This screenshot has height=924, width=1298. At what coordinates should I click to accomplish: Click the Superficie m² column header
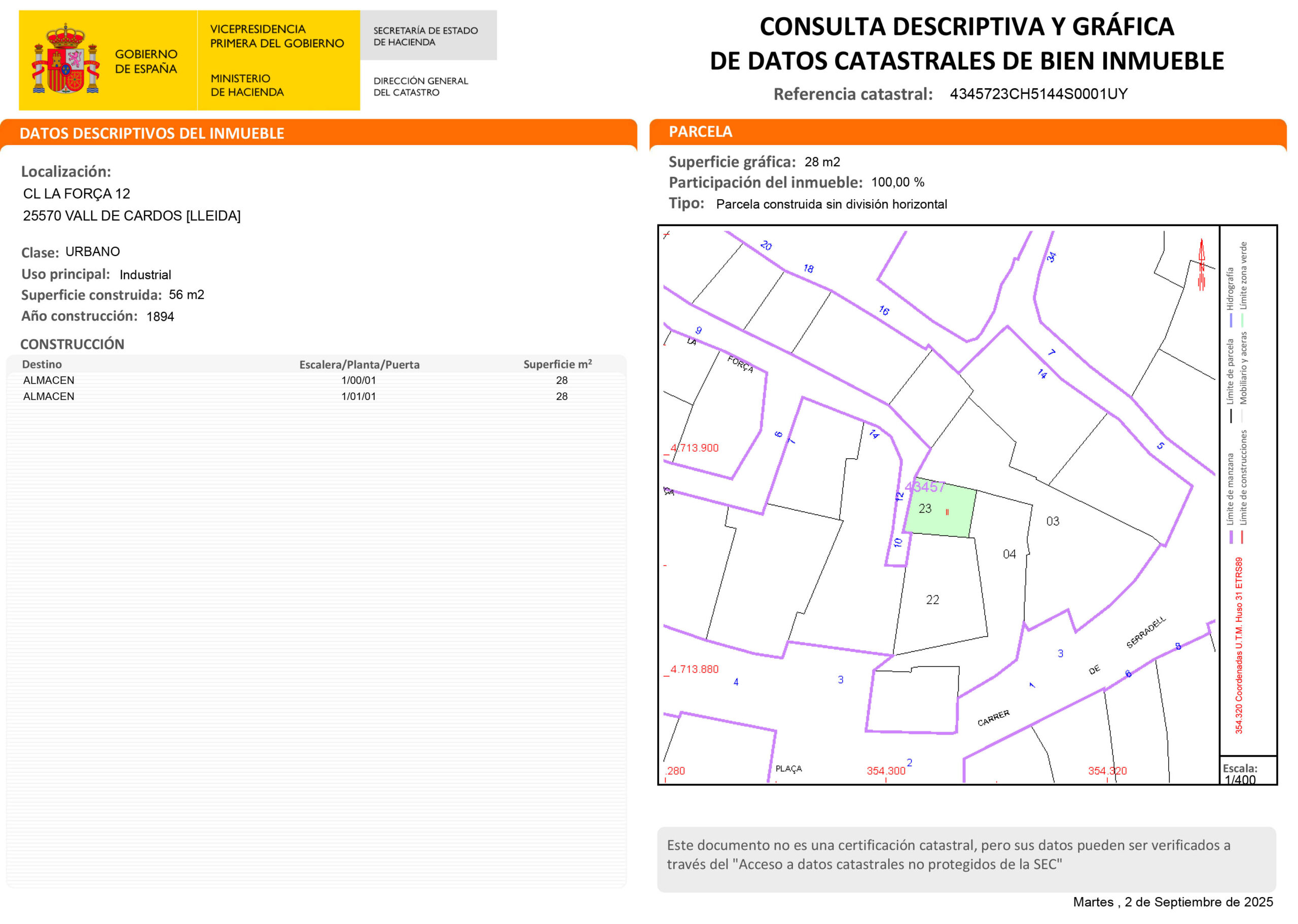(x=557, y=364)
